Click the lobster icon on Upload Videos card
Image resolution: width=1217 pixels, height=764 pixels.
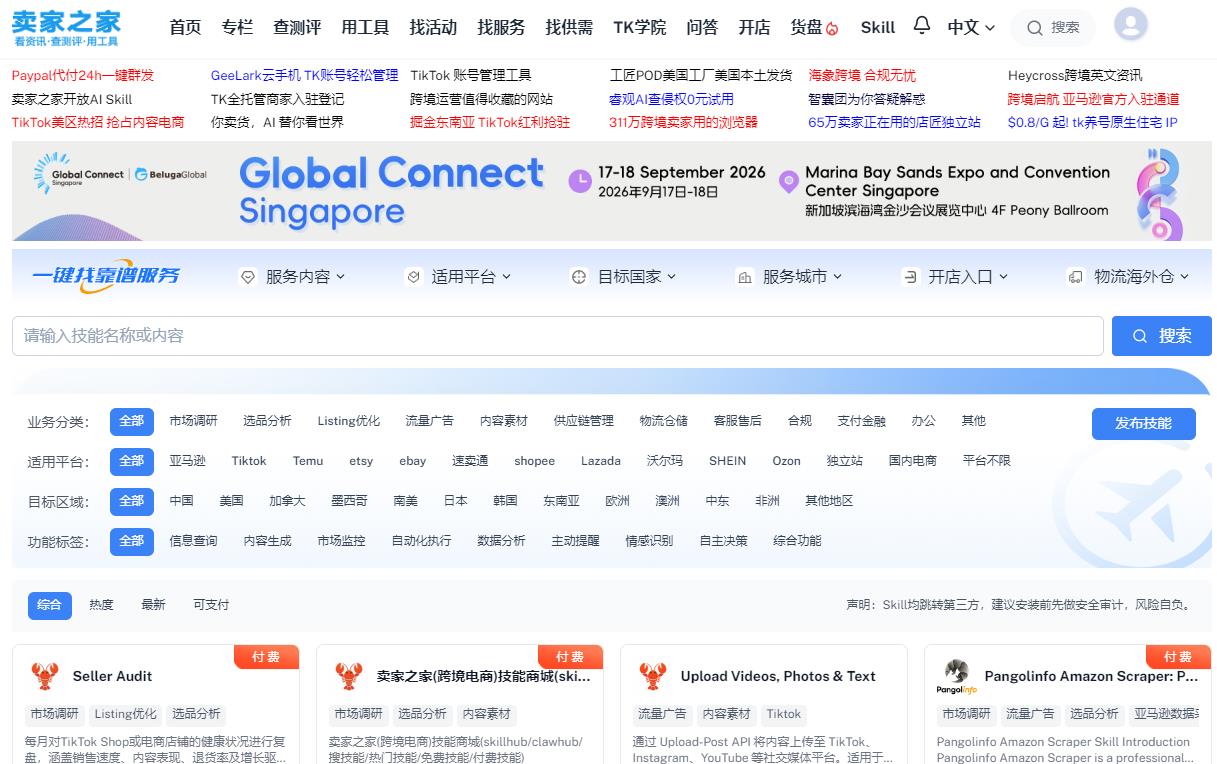pyautogui.click(x=653, y=676)
